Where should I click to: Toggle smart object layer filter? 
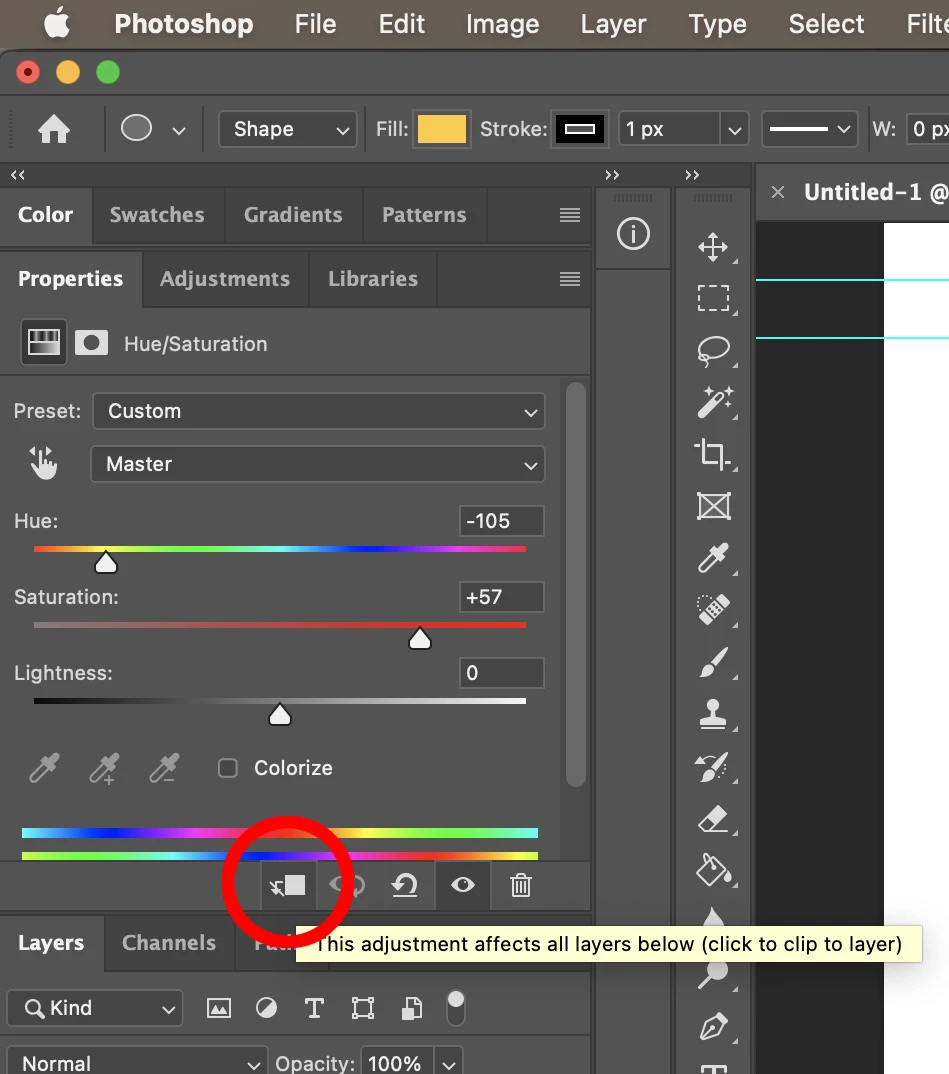pos(411,1008)
